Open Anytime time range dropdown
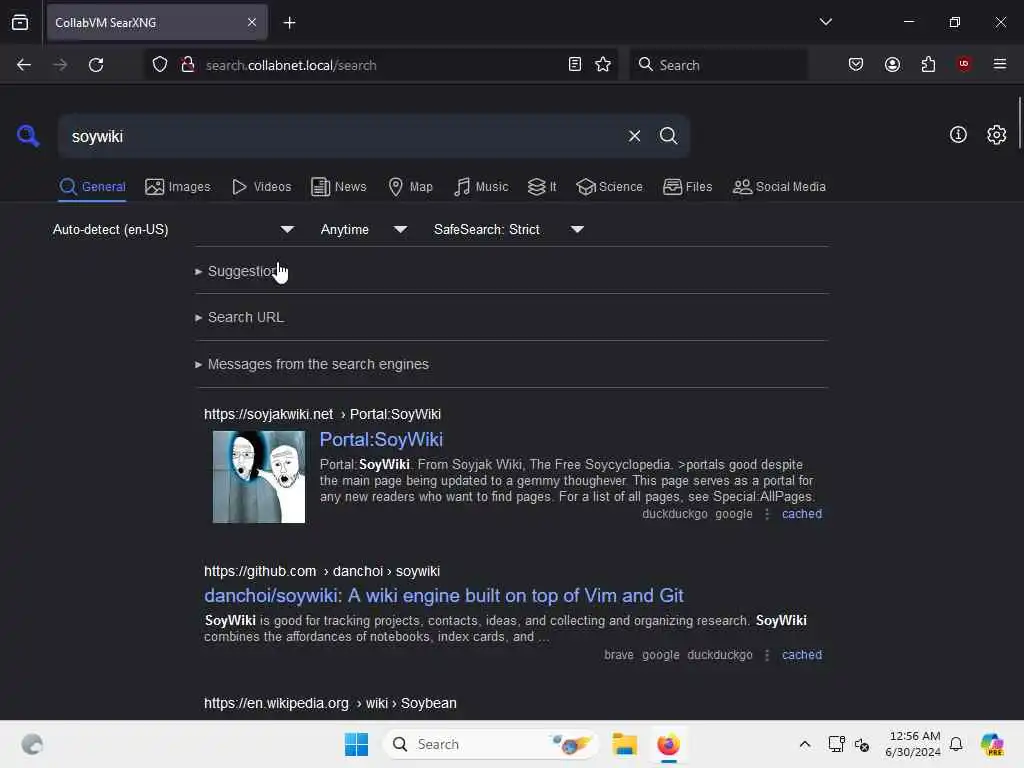The image size is (1024, 768). click(x=364, y=229)
